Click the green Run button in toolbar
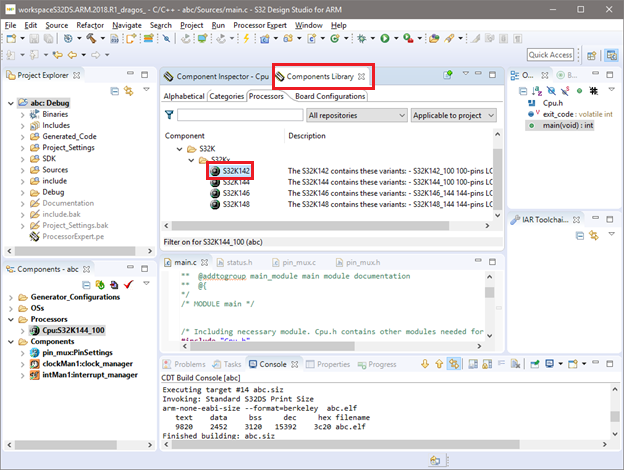The image size is (624, 470). click(384, 39)
